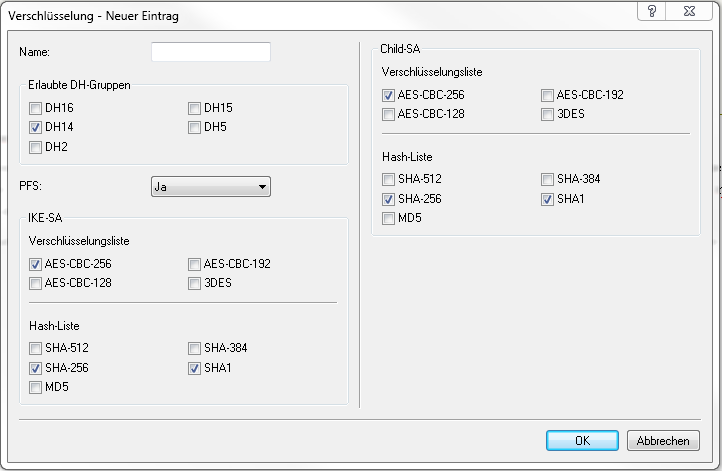Enable the DH15 checkbox
This screenshot has width=722, height=471.
(195, 108)
